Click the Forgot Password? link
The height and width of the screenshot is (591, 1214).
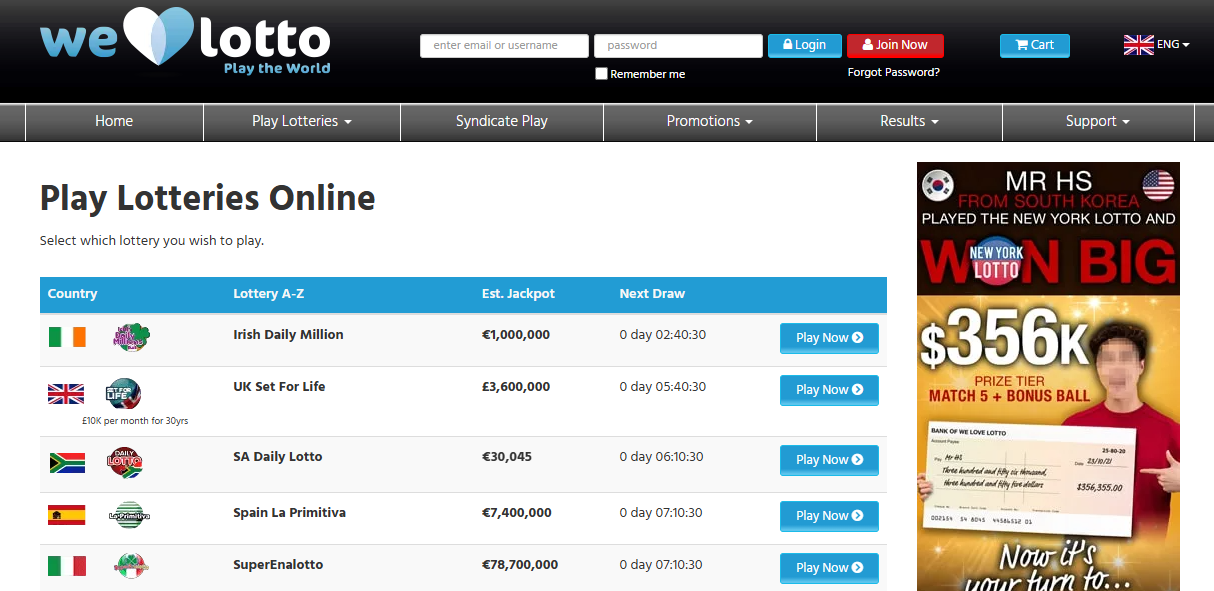pyautogui.click(x=894, y=72)
